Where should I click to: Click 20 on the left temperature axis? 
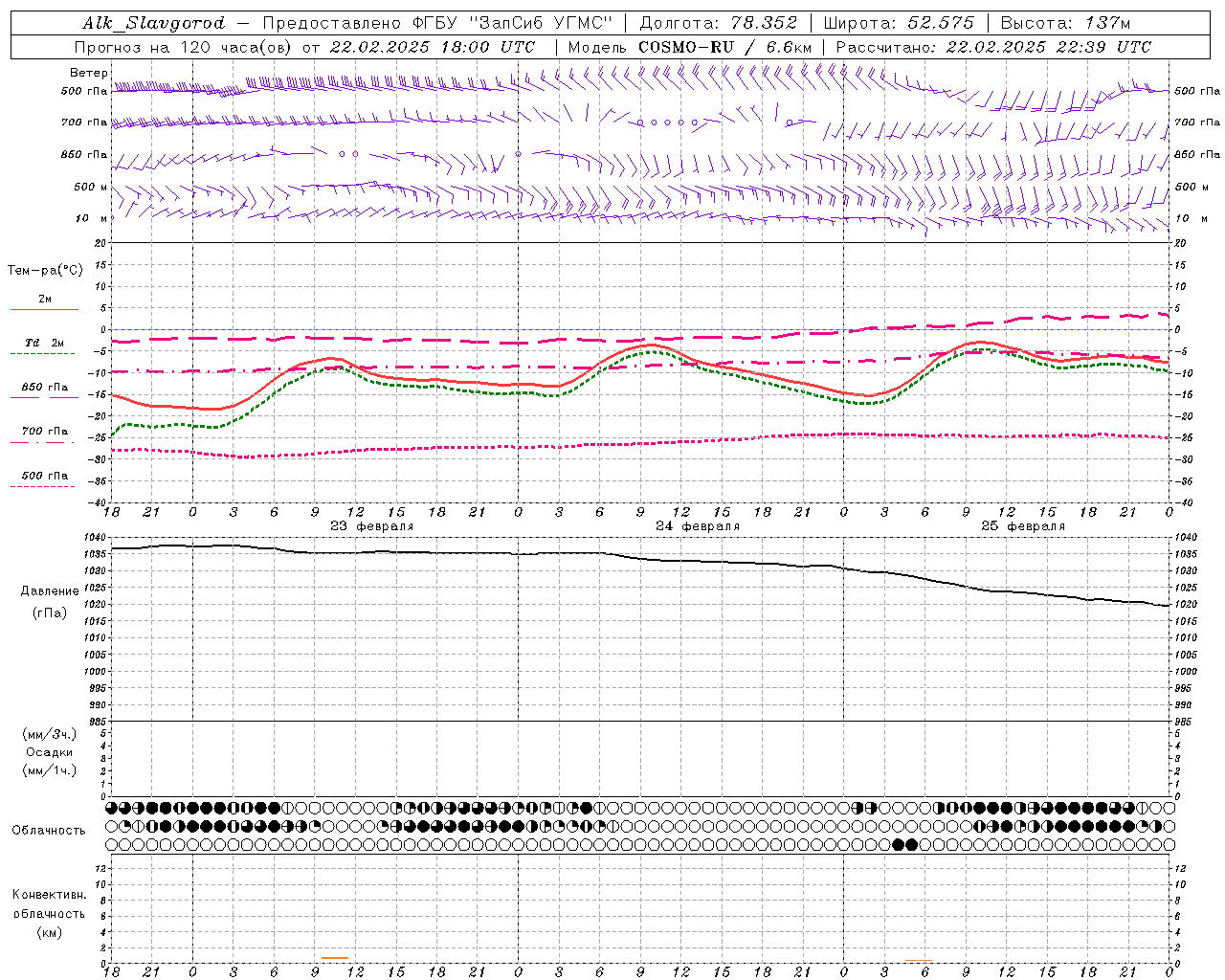point(100,243)
